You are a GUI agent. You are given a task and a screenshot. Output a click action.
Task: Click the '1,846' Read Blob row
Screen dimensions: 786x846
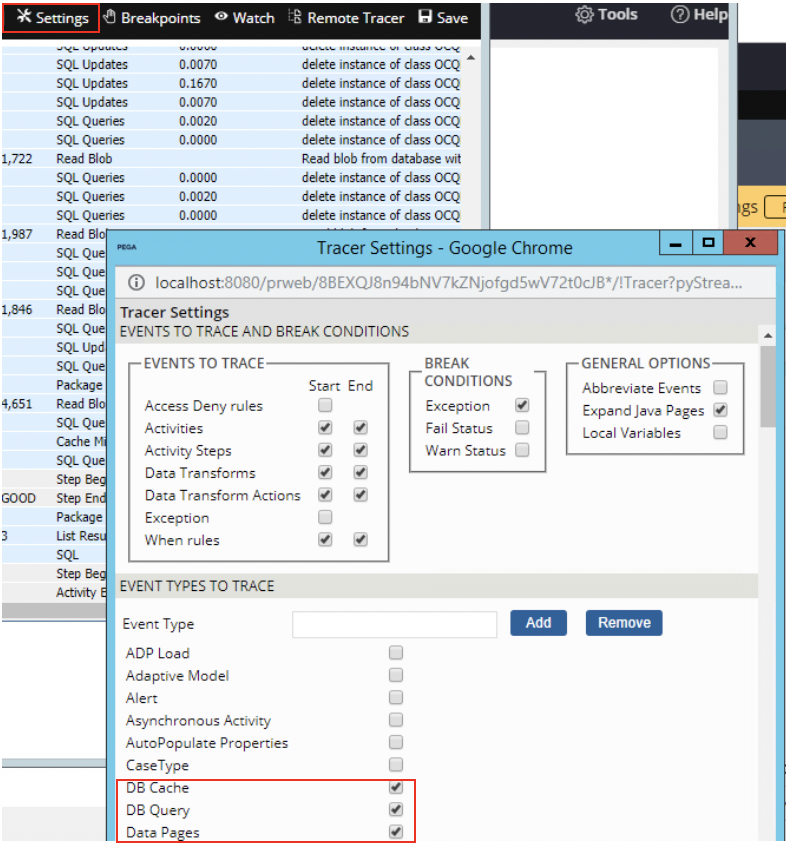click(54, 310)
